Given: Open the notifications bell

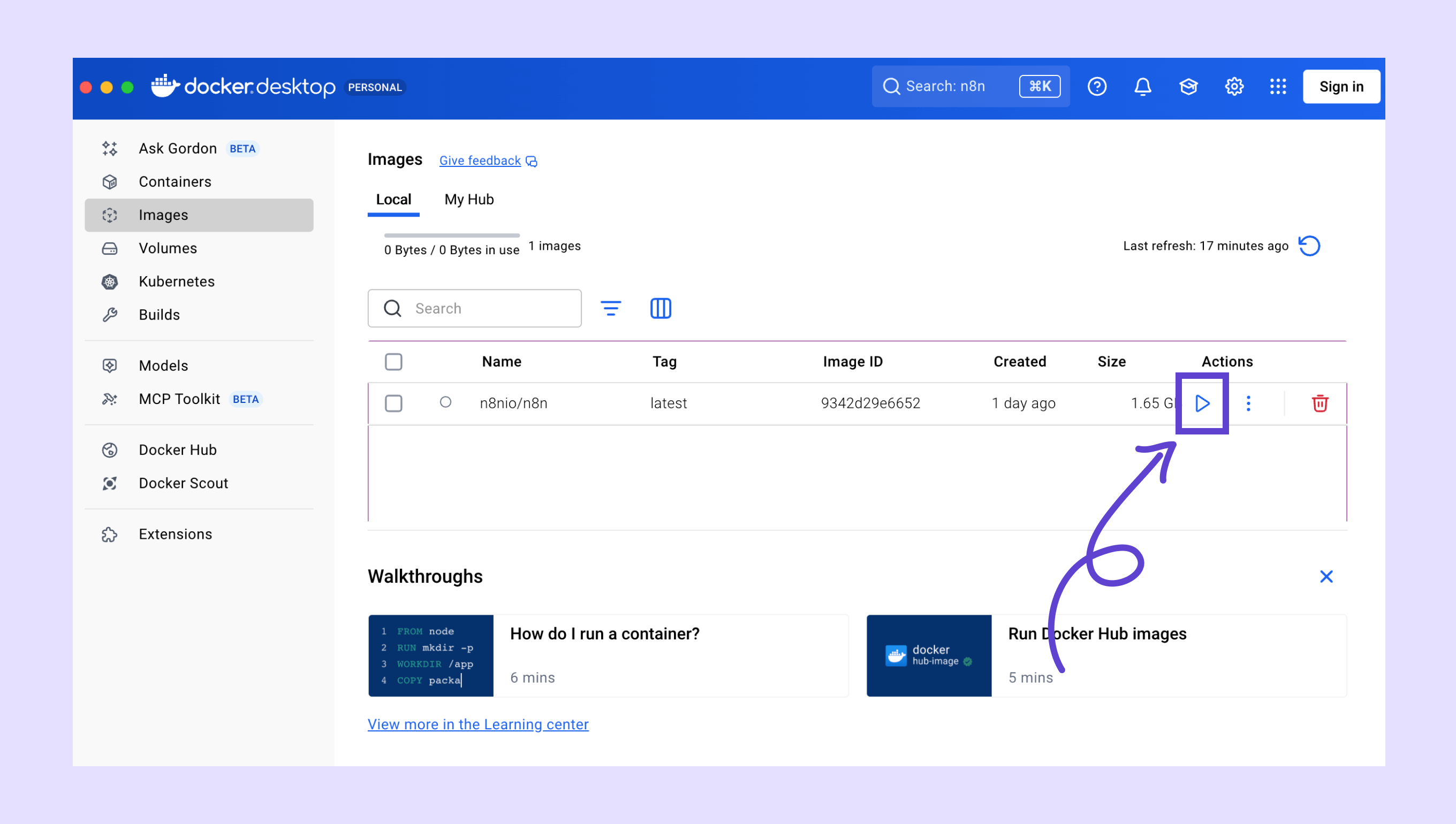Looking at the screenshot, I should (x=1142, y=87).
